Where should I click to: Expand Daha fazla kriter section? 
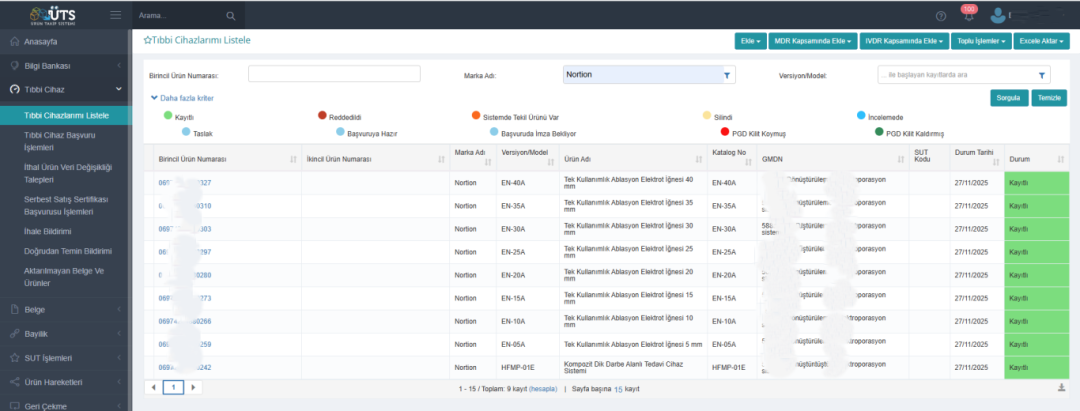point(182,98)
